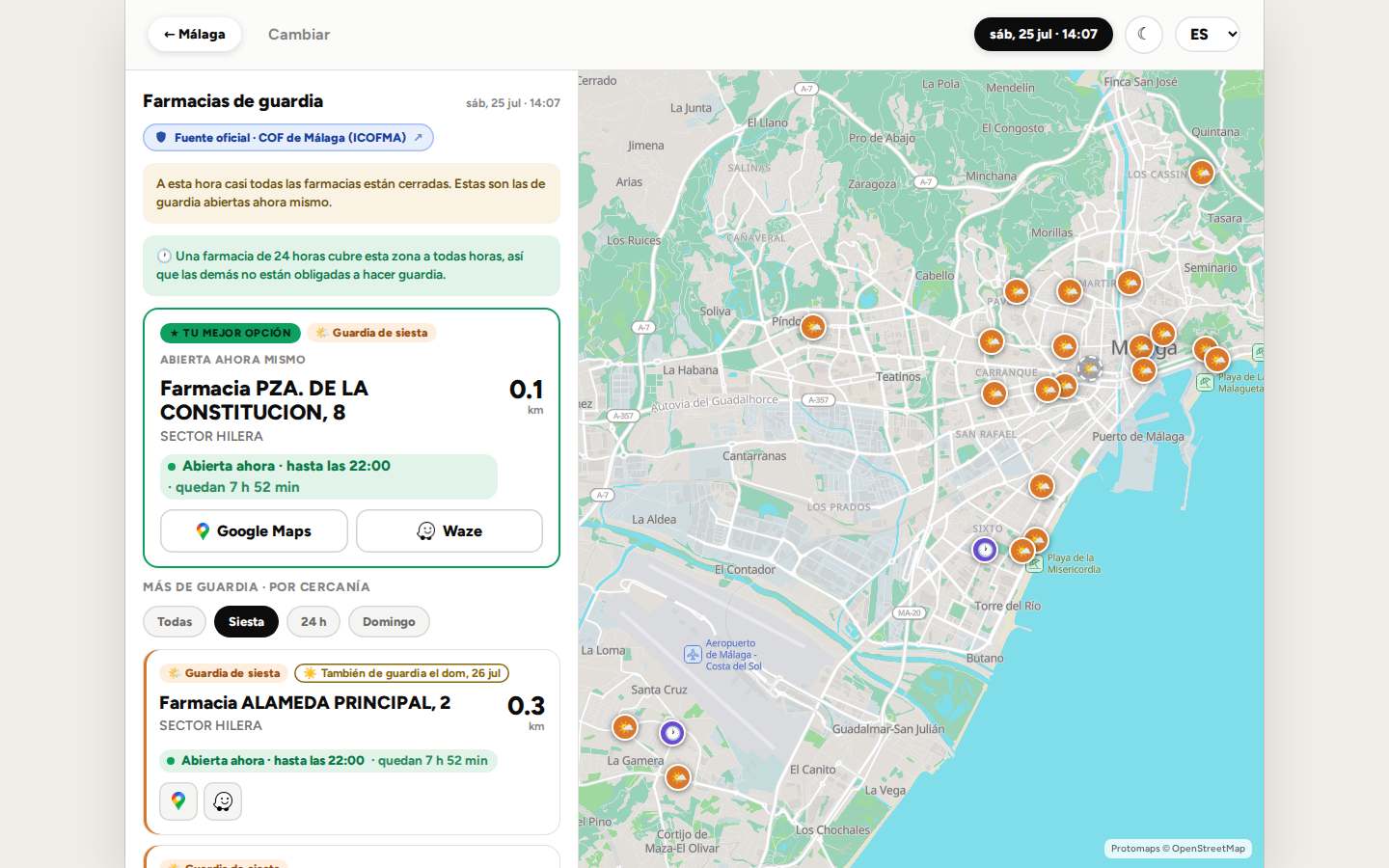Click the siesta marker between San Rafael and Sixto
1389x868 pixels.
click(1041, 487)
